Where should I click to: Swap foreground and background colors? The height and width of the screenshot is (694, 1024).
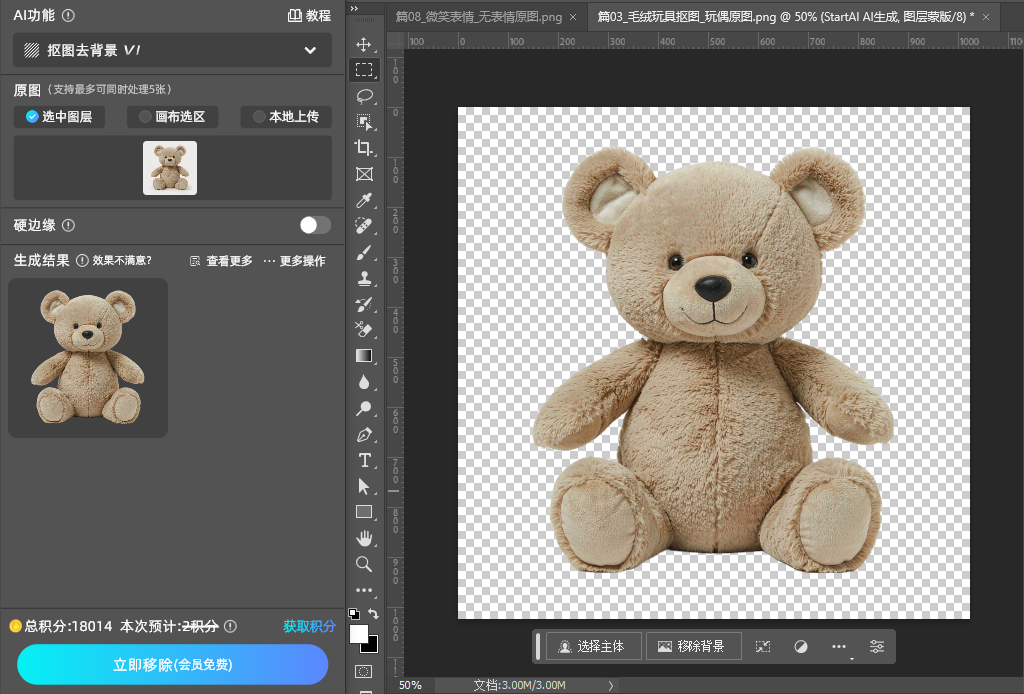pos(374,614)
